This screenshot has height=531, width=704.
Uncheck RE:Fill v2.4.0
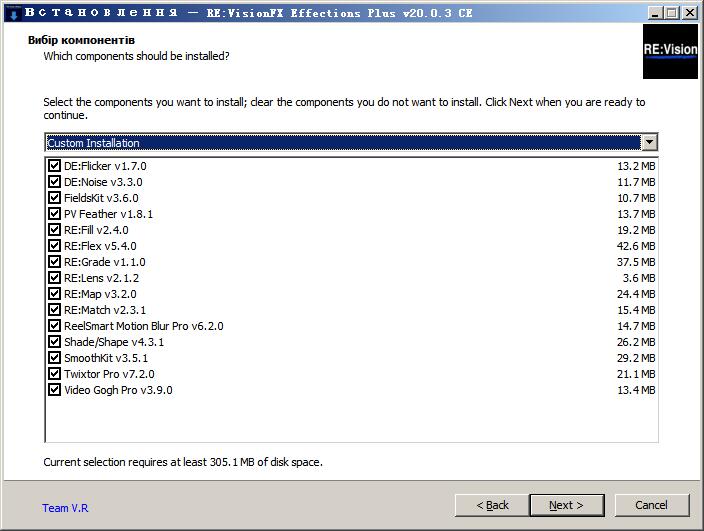click(x=54, y=230)
